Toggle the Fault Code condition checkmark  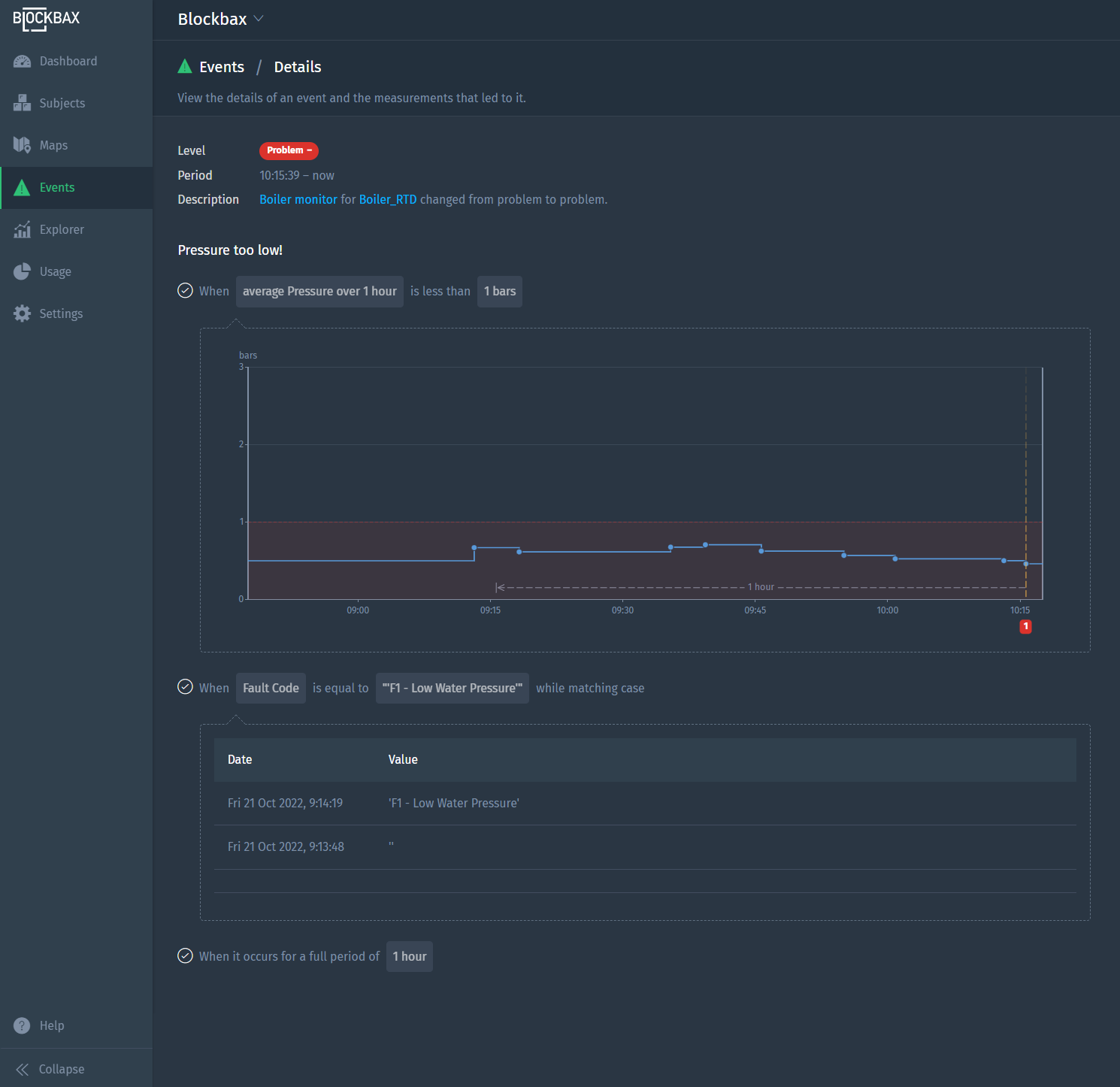[x=185, y=687]
